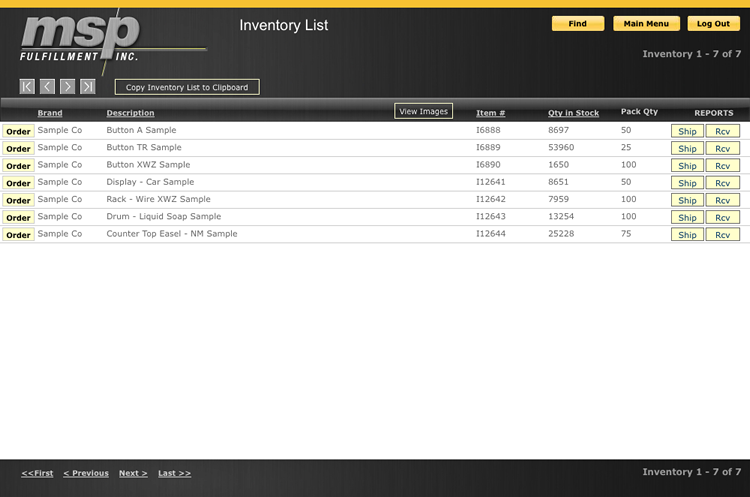750x497 pixels.
Task: Open Rcv report for Display - Car Sample
Action: 721,183
